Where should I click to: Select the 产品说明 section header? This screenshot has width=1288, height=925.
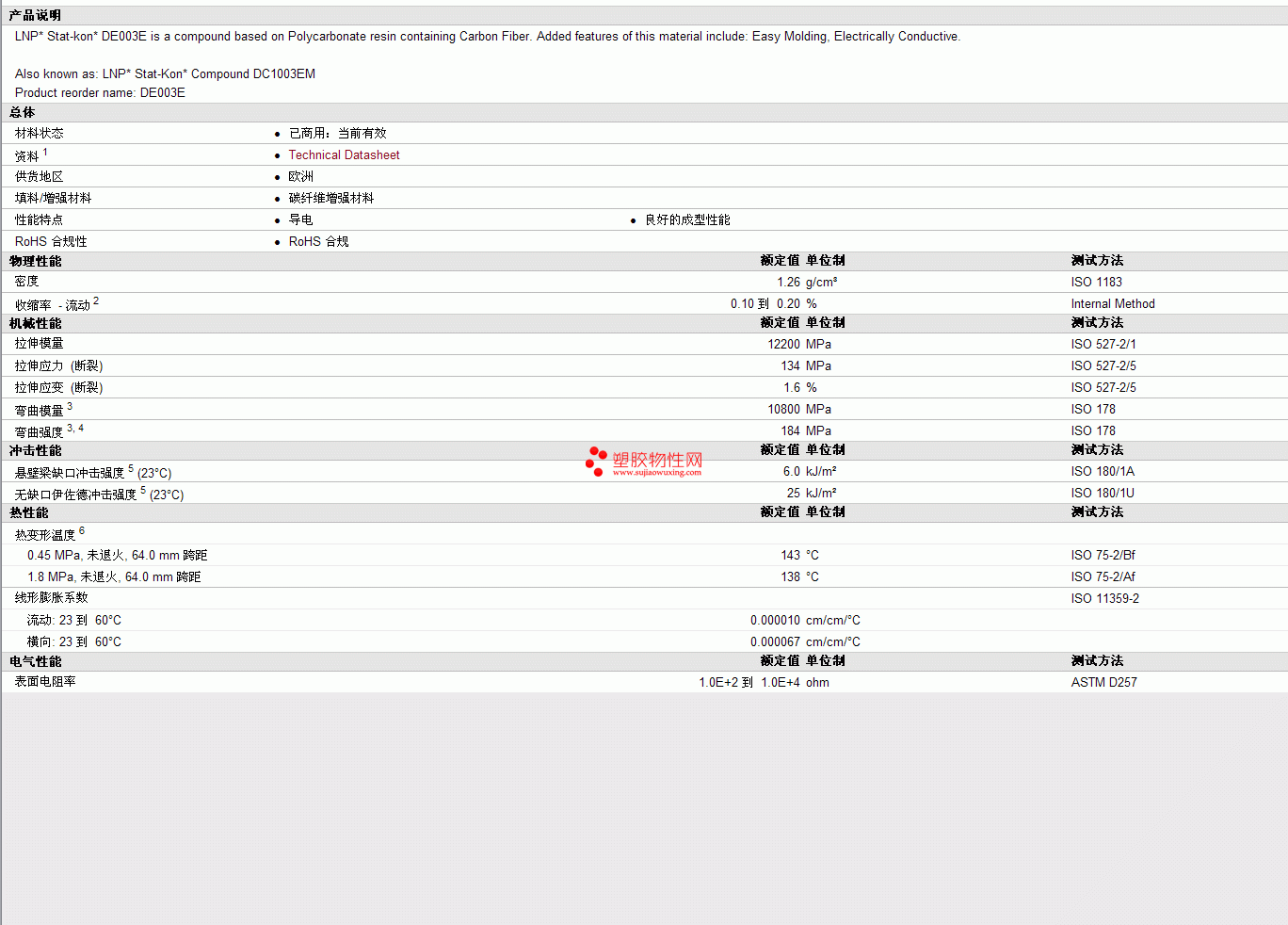tap(35, 15)
